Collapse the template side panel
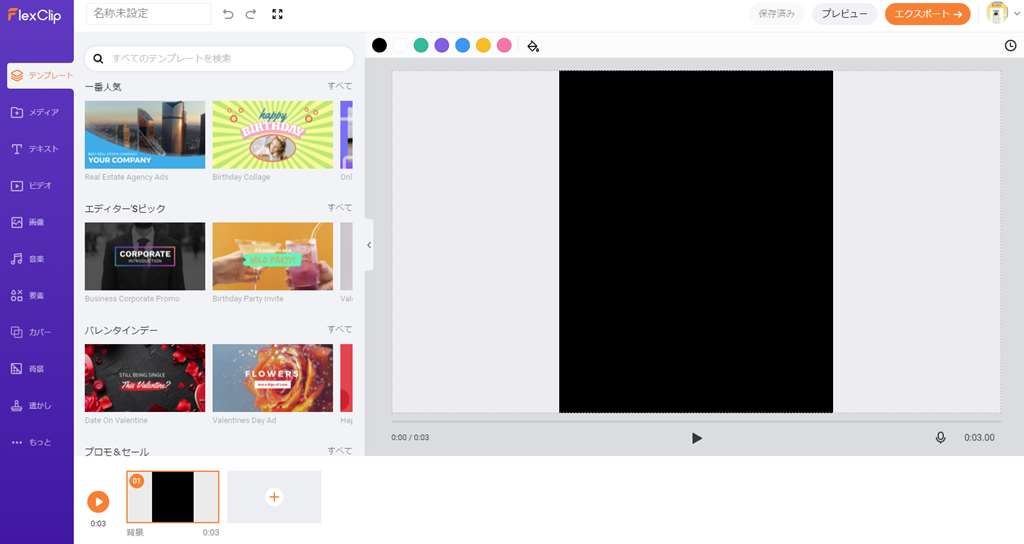Viewport: 1024px width, 544px height. (368, 245)
